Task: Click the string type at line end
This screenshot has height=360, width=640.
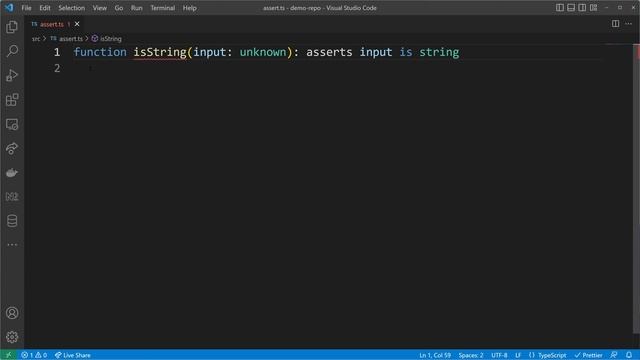Action: point(439,52)
